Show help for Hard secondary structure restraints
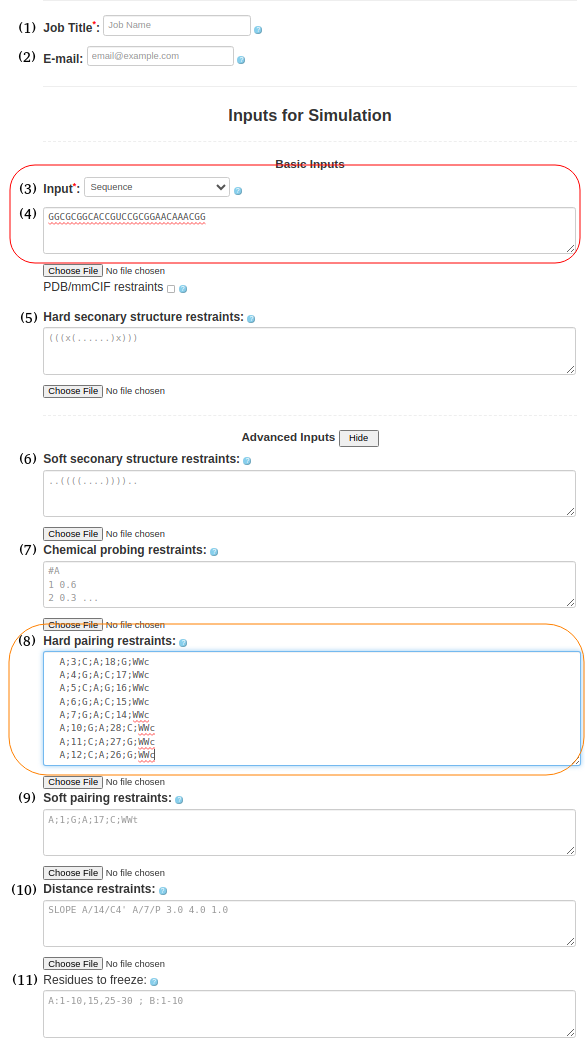 251,319
